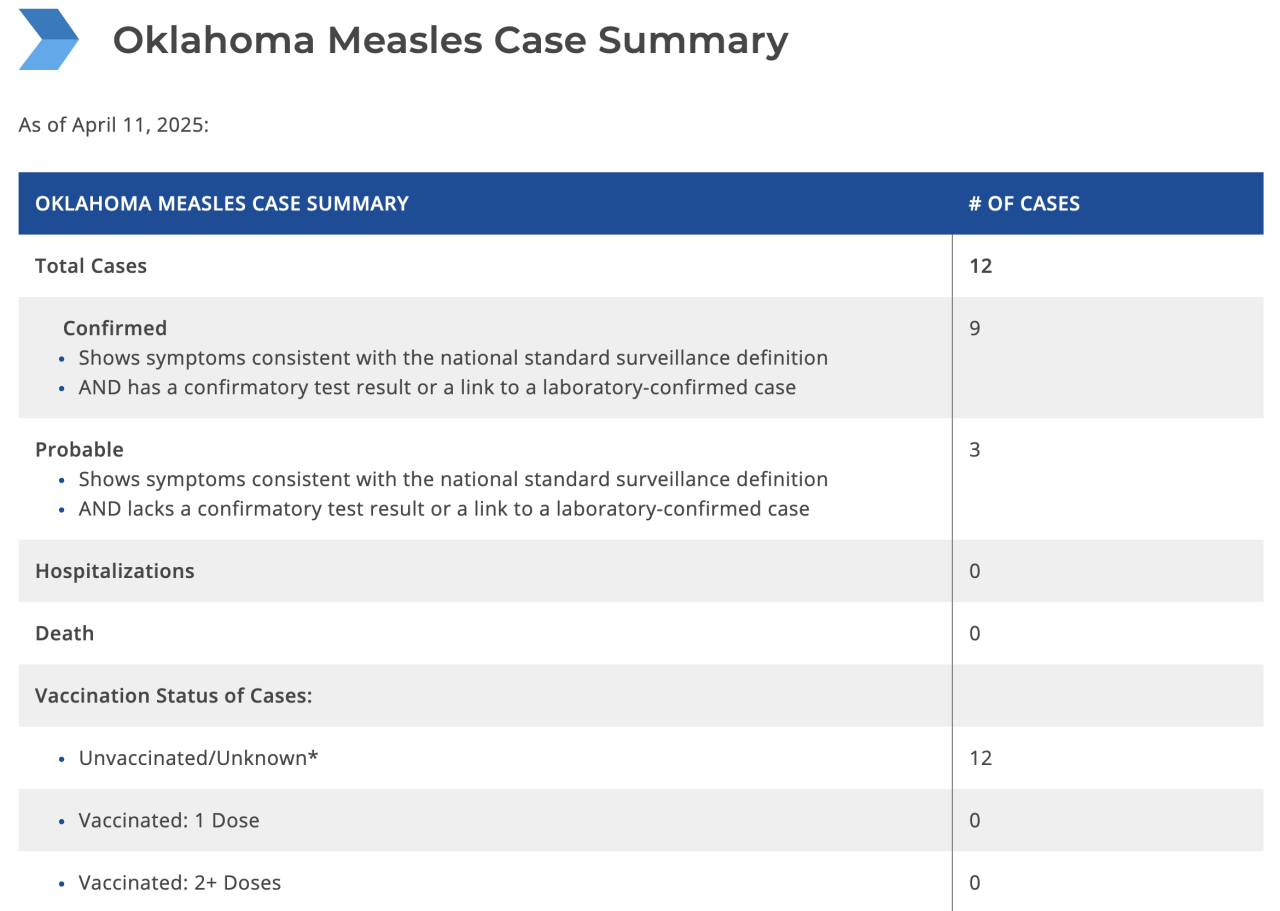The width and height of the screenshot is (1280, 911).
Task: Click 'Vaccination Status of Cases' label
Action: [174, 695]
